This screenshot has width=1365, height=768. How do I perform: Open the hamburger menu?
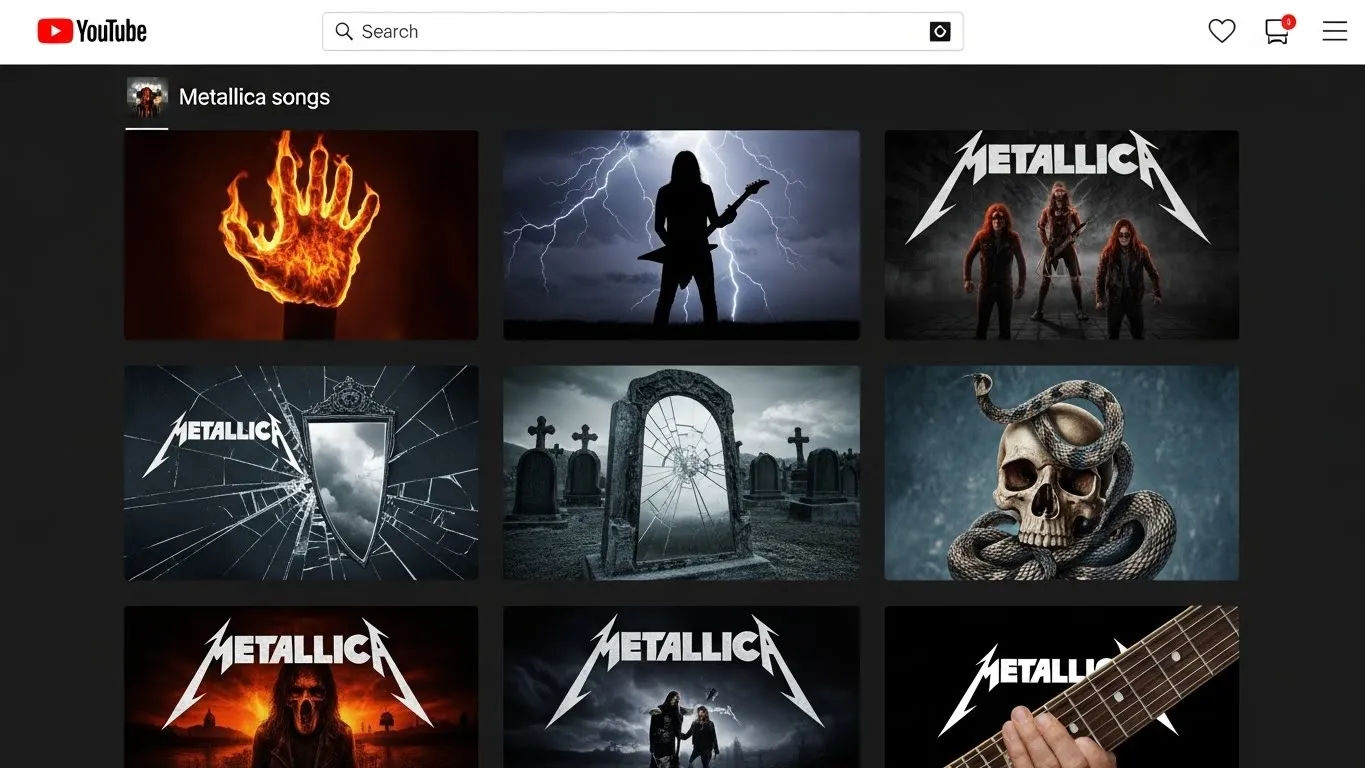coord(1334,31)
